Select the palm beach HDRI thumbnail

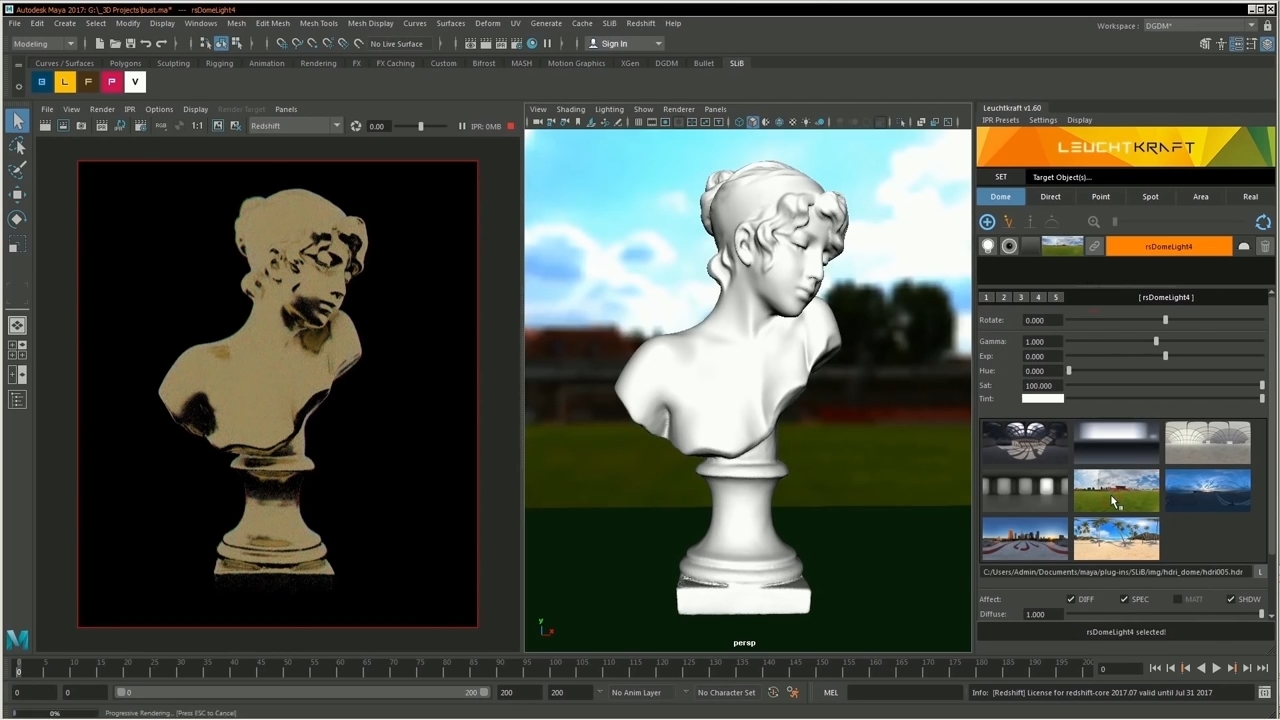[x=1116, y=539]
